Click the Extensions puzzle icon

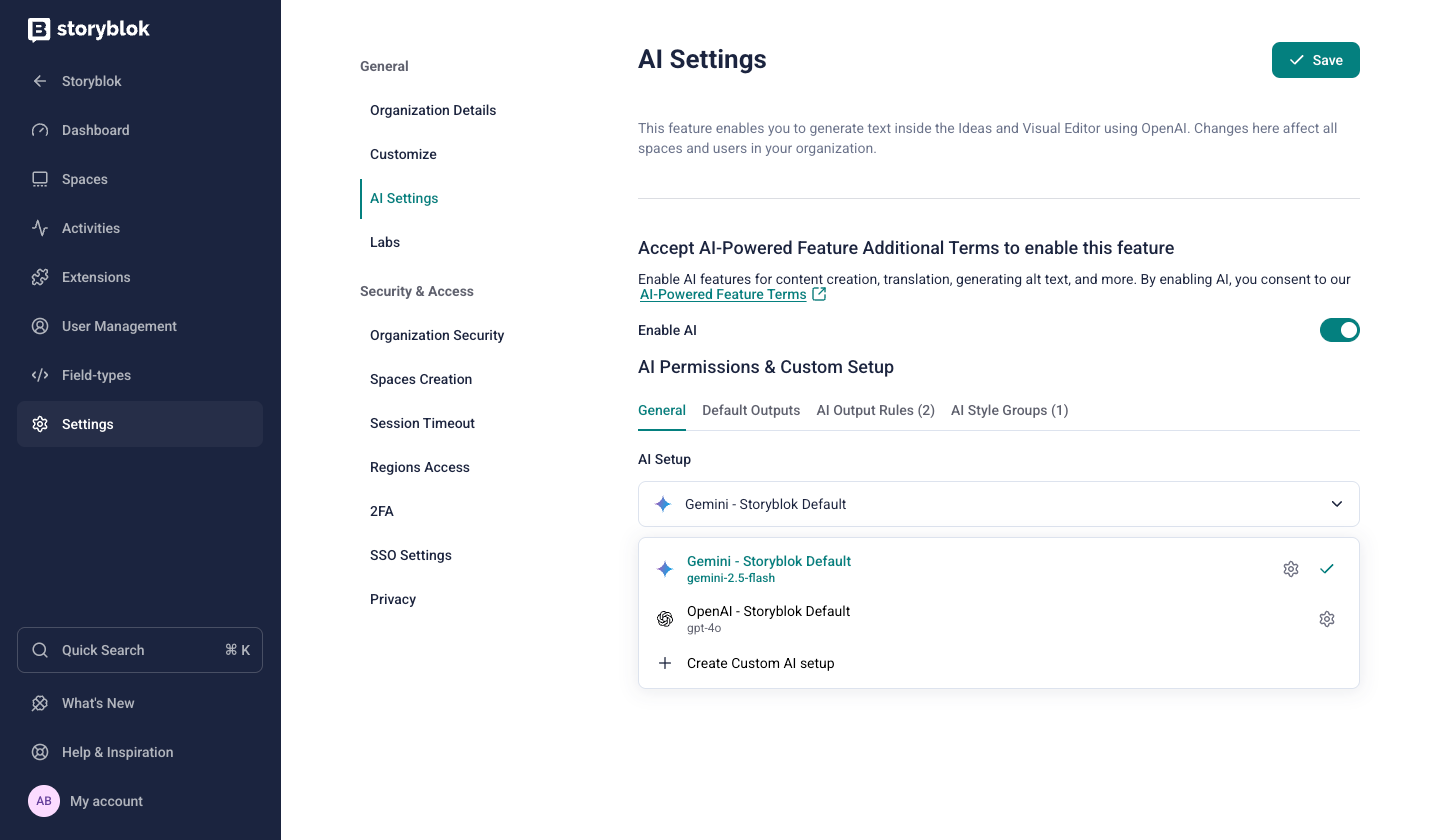(40, 277)
